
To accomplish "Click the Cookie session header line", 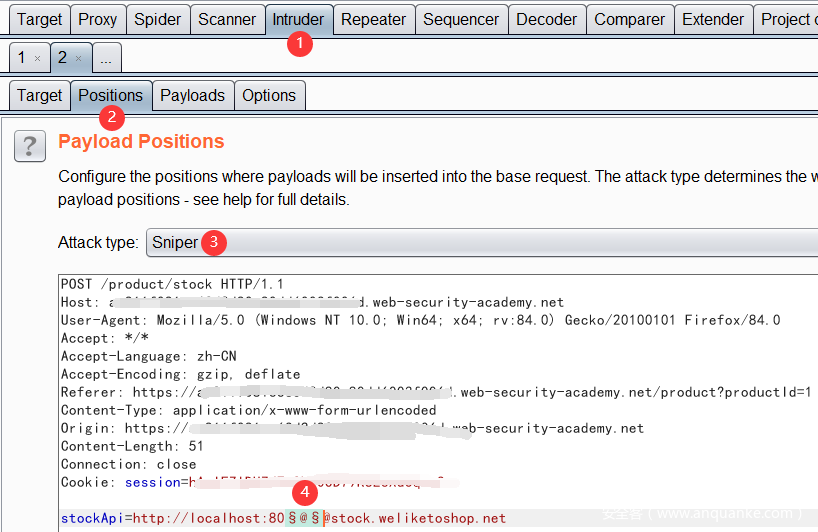I will point(258,482).
